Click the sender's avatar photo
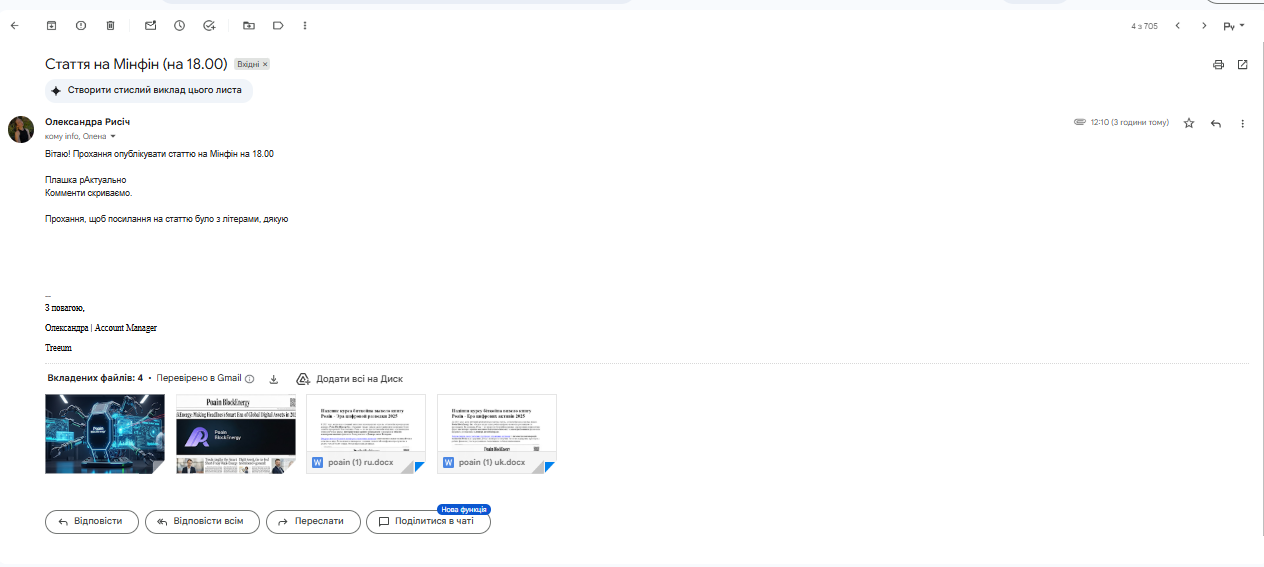 [21, 129]
